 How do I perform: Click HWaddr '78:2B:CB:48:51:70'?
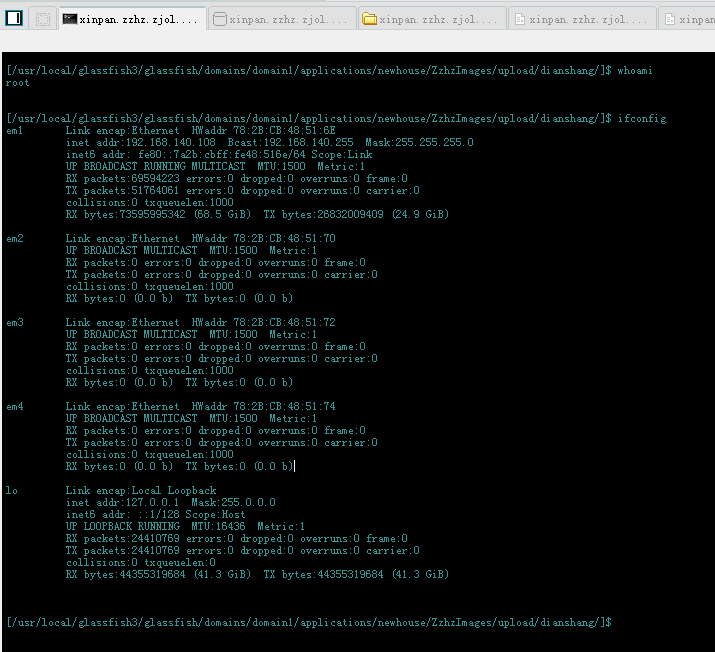coord(285,238)
